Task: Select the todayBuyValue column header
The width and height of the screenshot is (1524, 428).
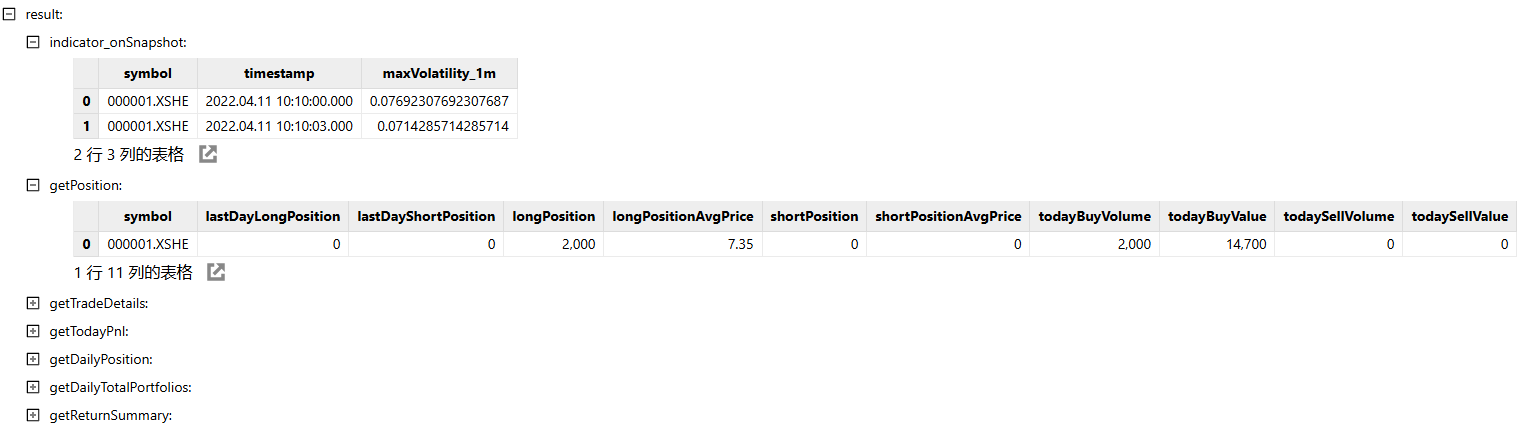Action: pos(1217,216)
